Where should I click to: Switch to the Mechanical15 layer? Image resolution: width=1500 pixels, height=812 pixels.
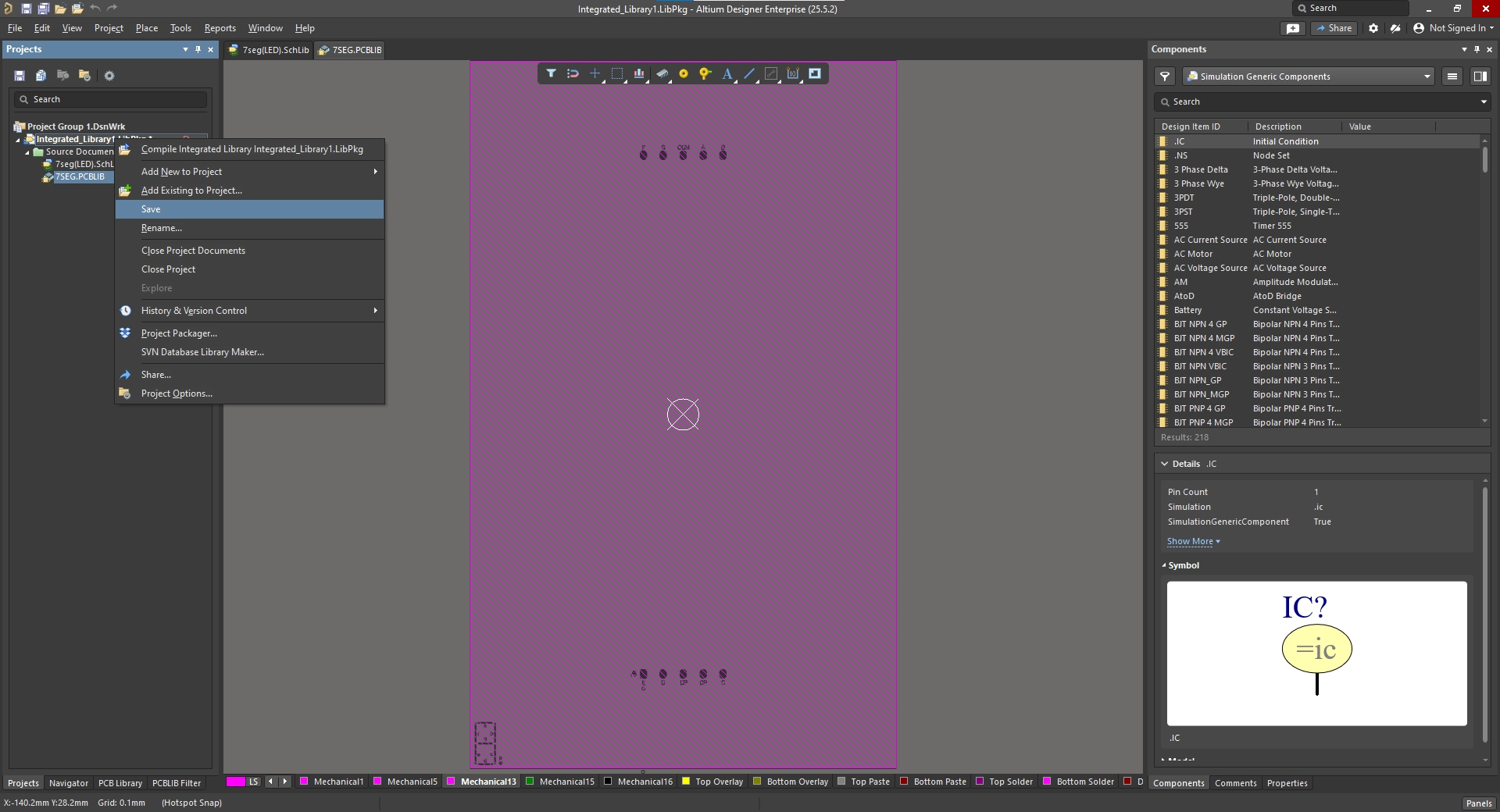click(566, 782)
